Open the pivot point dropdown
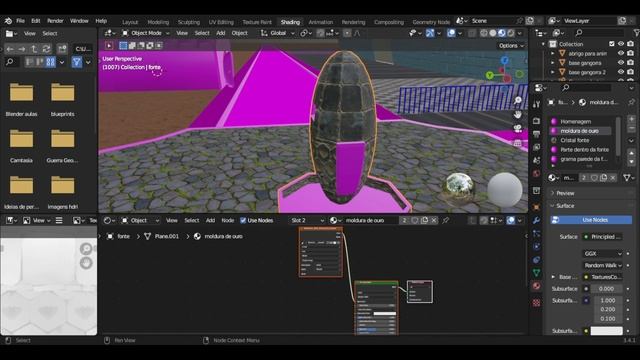 305,33
